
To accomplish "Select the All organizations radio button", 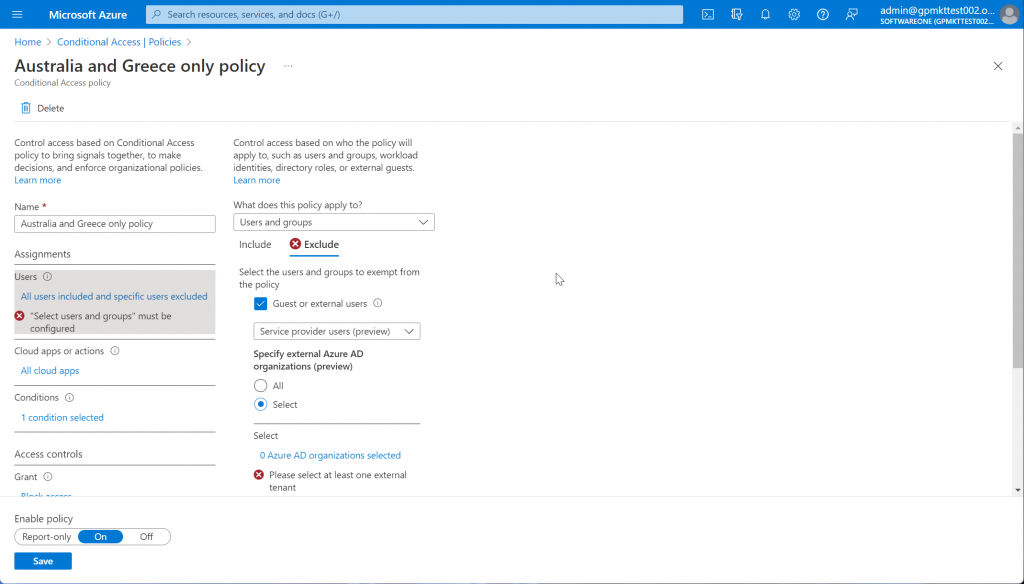I will click(261, 385).
